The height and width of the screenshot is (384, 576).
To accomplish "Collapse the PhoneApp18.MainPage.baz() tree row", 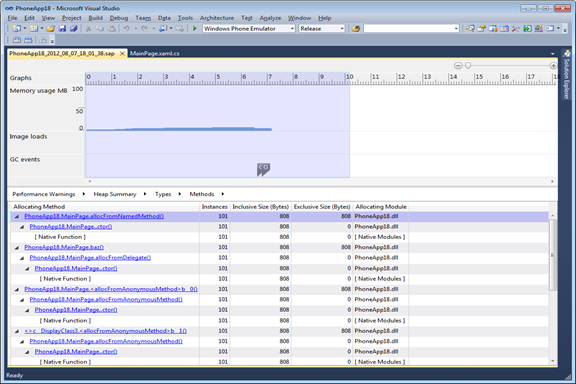I will [17, 248].
